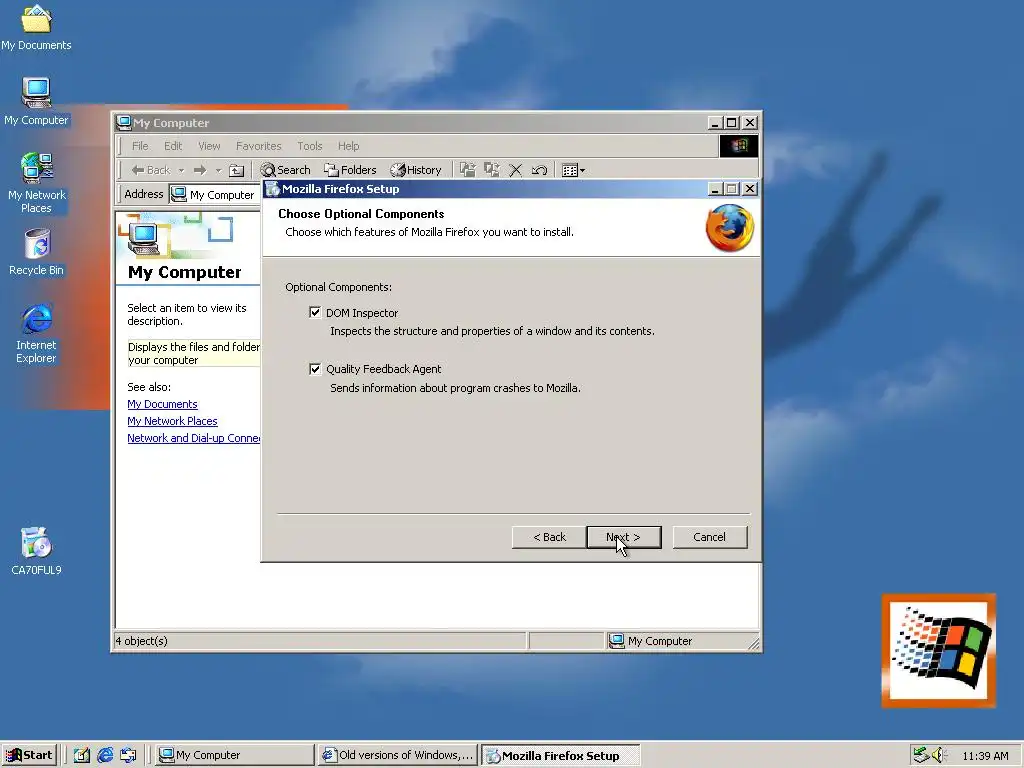Uncheck the Quality Feedback Agent checkbox

(x=315, y=369)
